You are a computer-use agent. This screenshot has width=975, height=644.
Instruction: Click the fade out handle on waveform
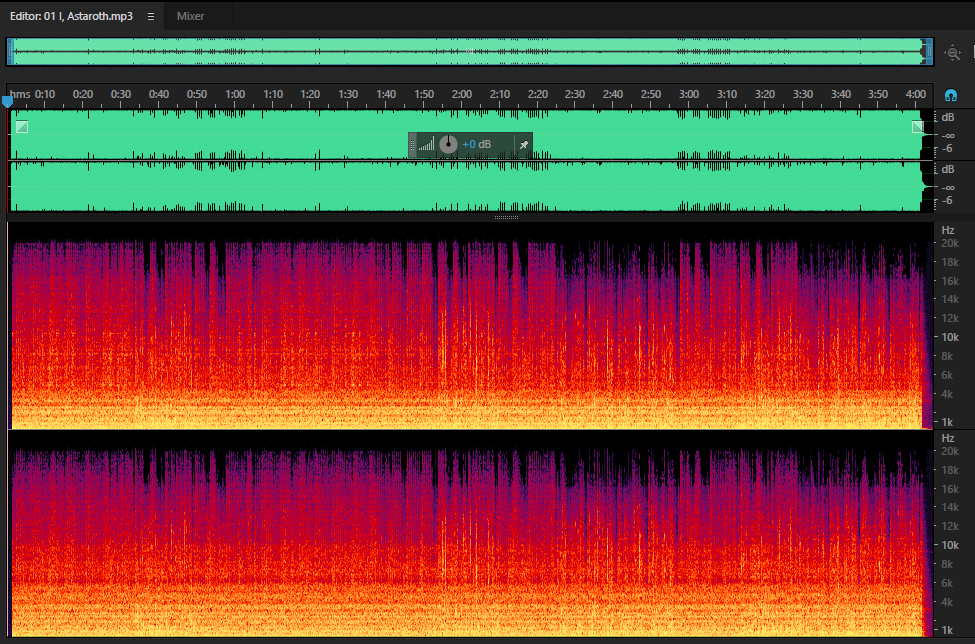(918, 127)
